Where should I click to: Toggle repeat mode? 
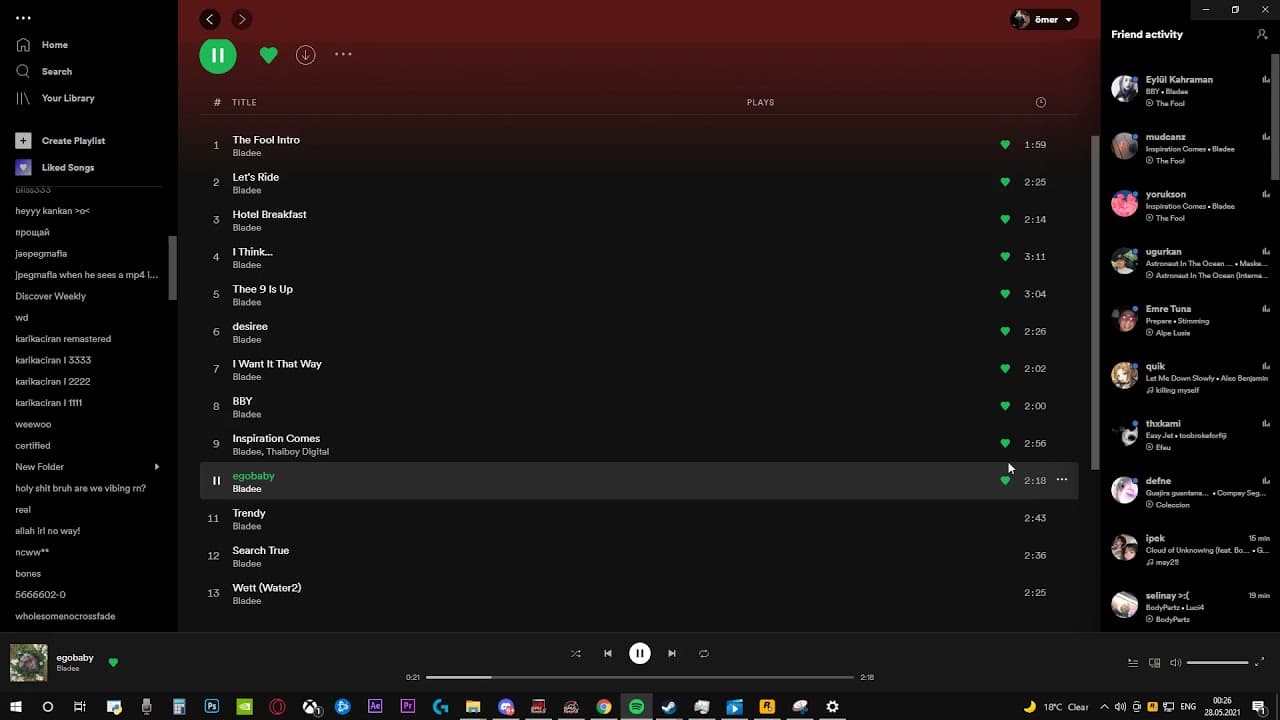click(x=704, y=653)
